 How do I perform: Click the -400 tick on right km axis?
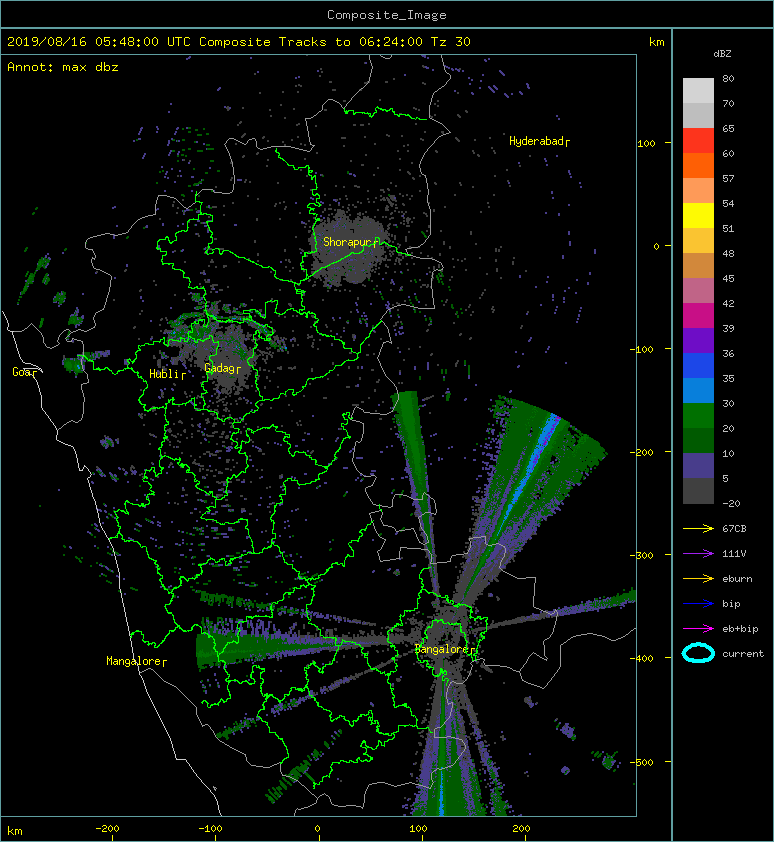(x=642, y=658)
